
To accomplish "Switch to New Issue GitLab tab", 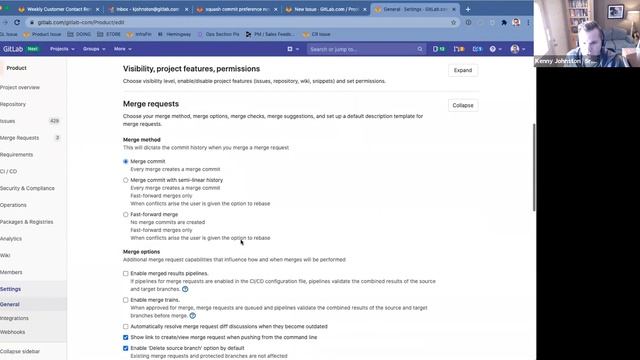I will (x=326, y=9).
